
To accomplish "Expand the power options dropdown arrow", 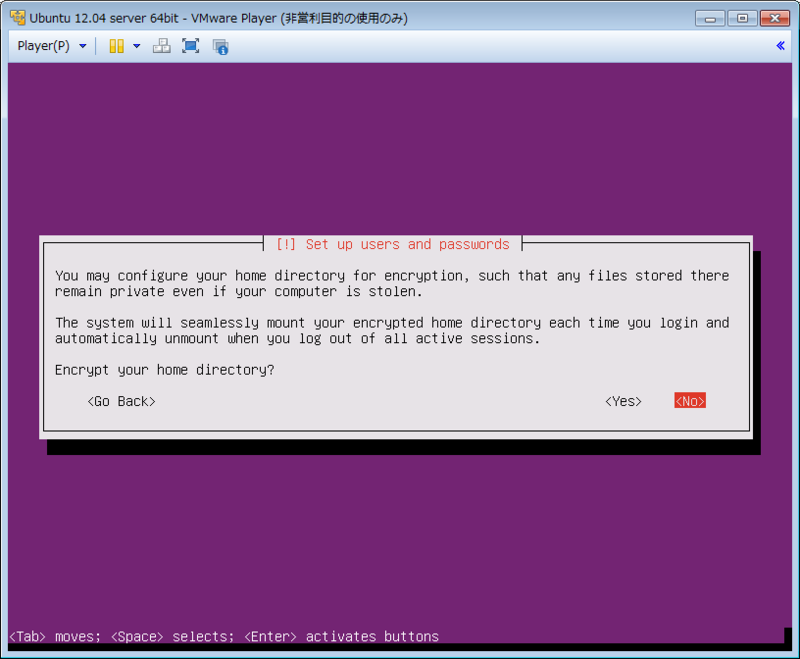I will pos(137,46).
